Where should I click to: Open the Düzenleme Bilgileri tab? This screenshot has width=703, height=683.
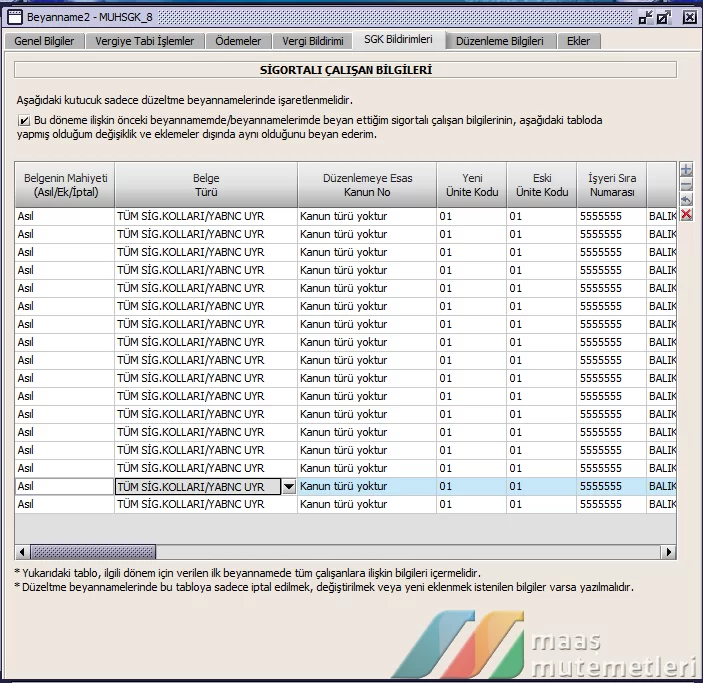499,41
